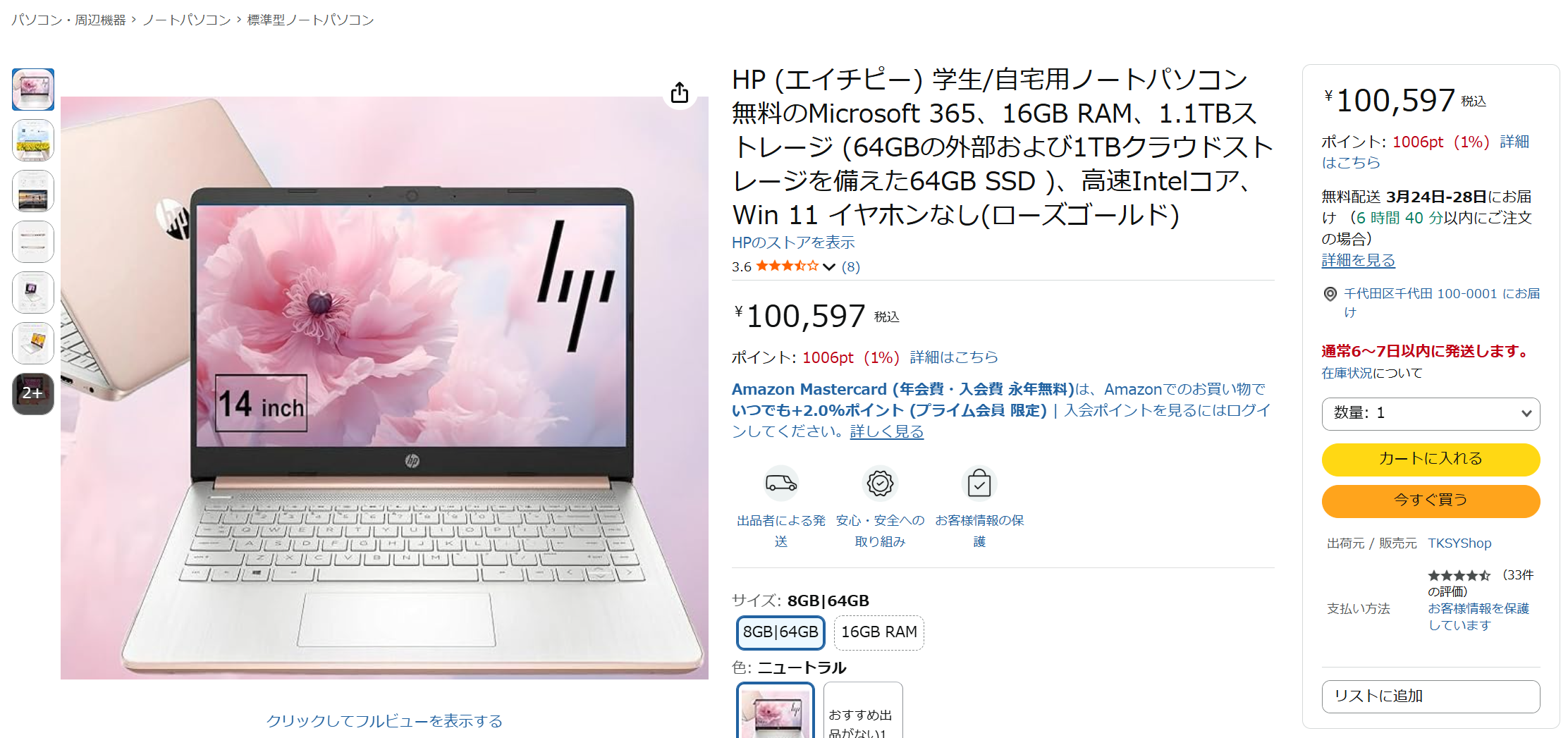Image resolution: width=1568 pixels, height=738 pixels.
Task: Click the 今すぐ買う buy now button
Action: (1431, 501)
